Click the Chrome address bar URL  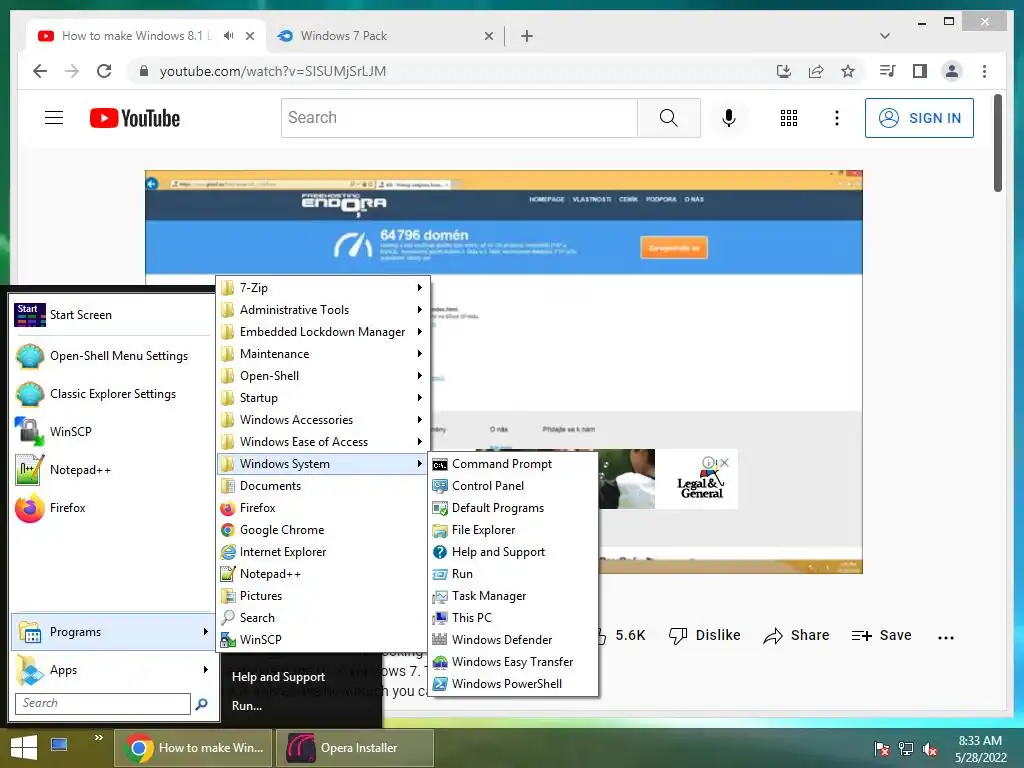[x=273, y=71]
